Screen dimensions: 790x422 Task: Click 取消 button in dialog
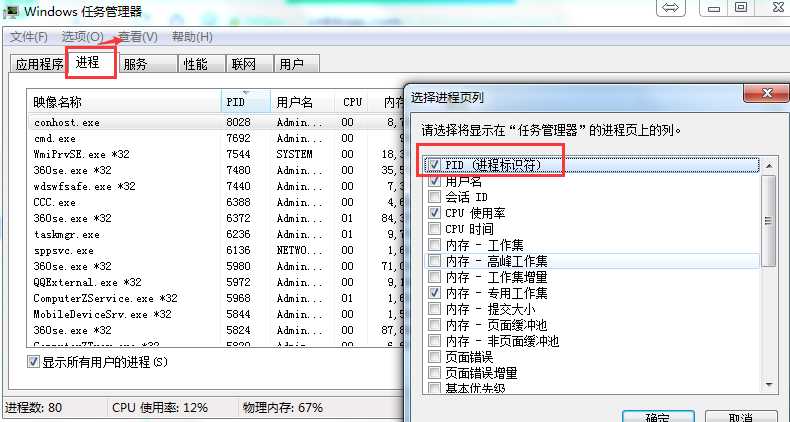tap(741, 416)
